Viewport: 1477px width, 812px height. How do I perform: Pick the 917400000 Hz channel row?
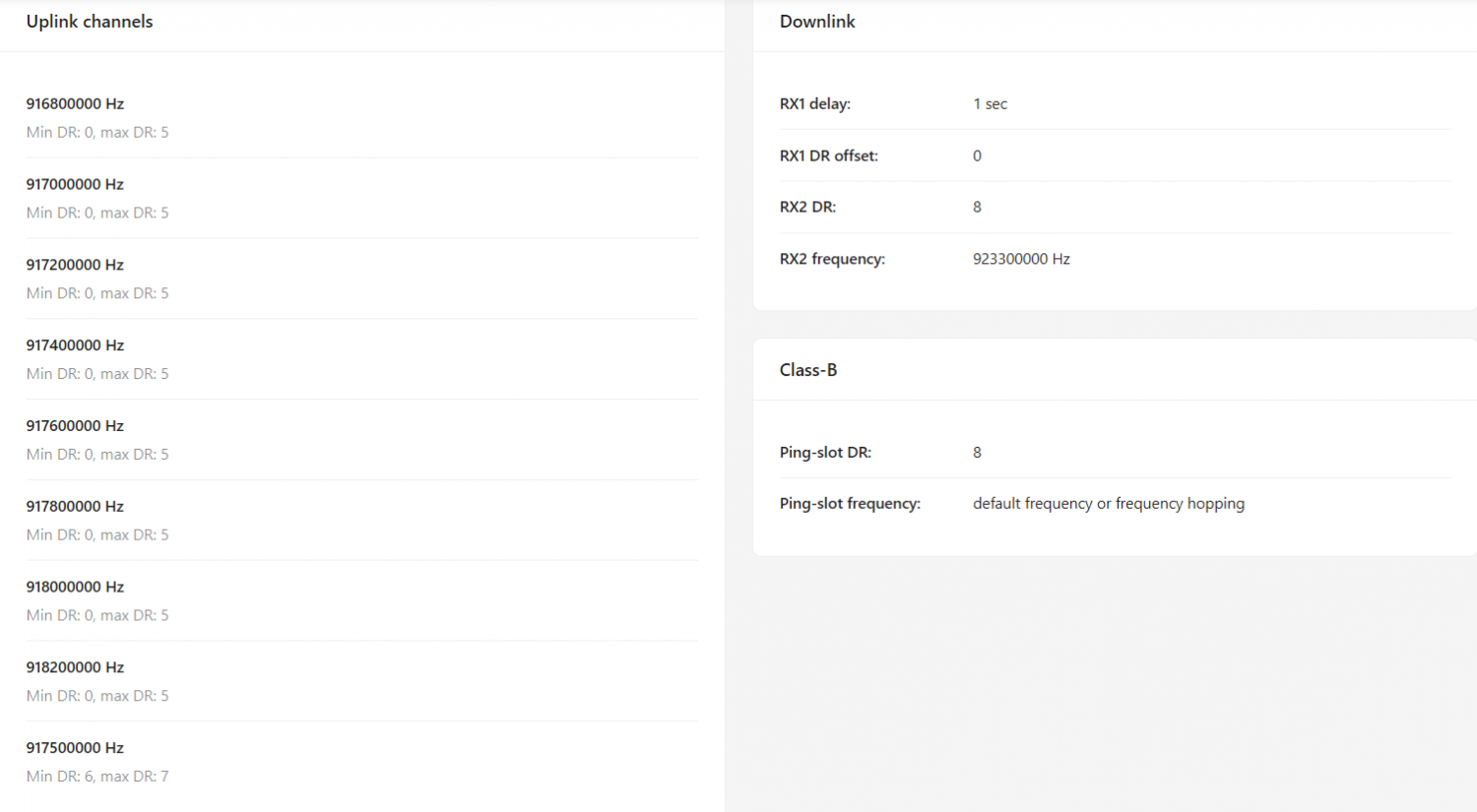[x=75, y=345]
